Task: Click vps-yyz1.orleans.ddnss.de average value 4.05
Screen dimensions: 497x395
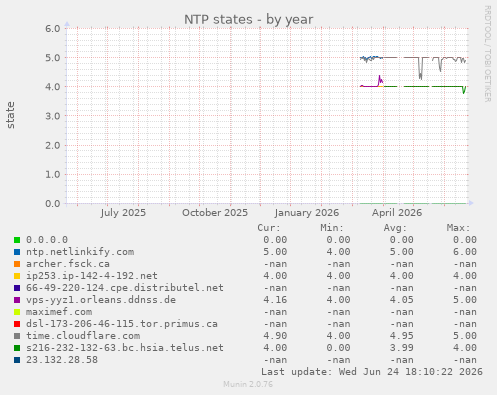Action: 402,300
